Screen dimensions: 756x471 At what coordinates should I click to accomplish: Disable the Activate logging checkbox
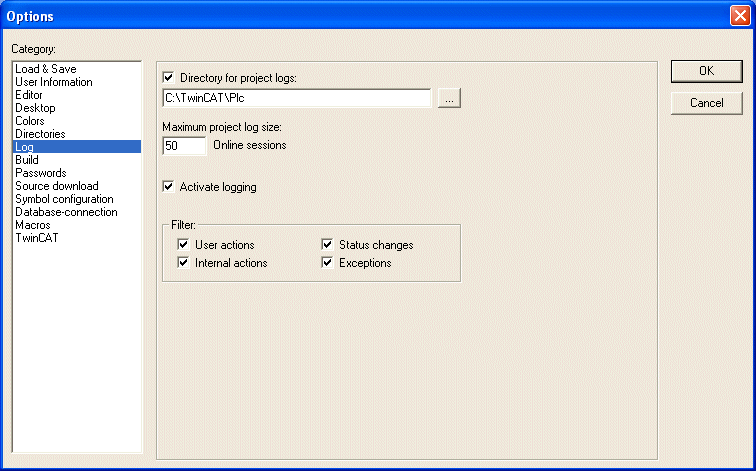(168, 187)
